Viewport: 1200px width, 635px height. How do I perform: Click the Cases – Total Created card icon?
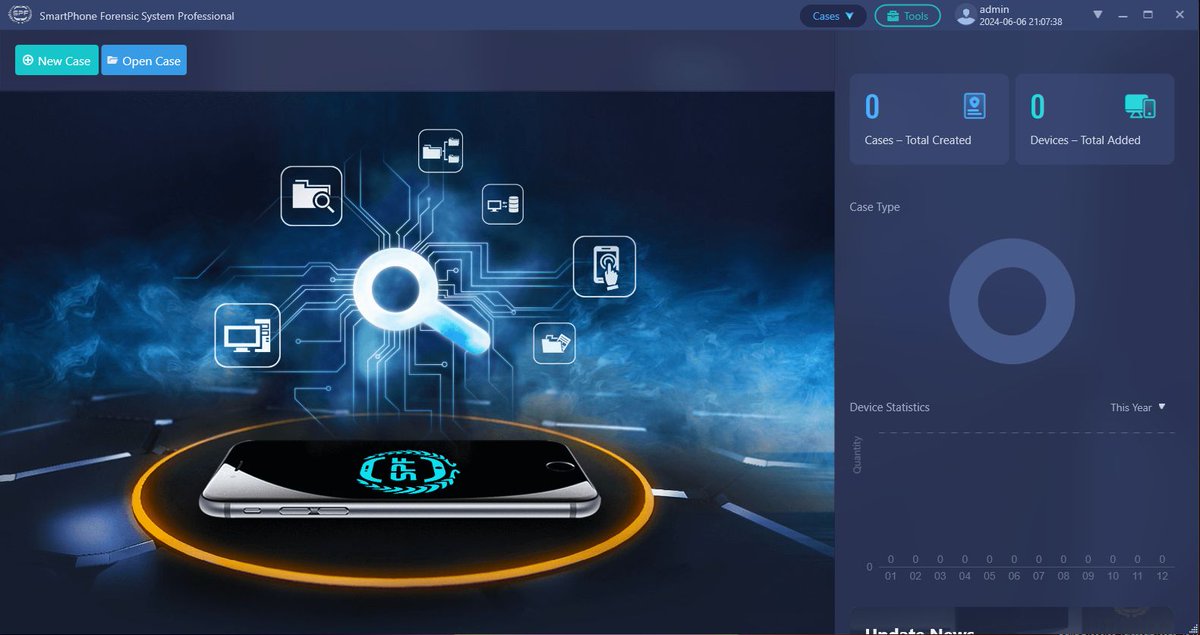[974, 106]
